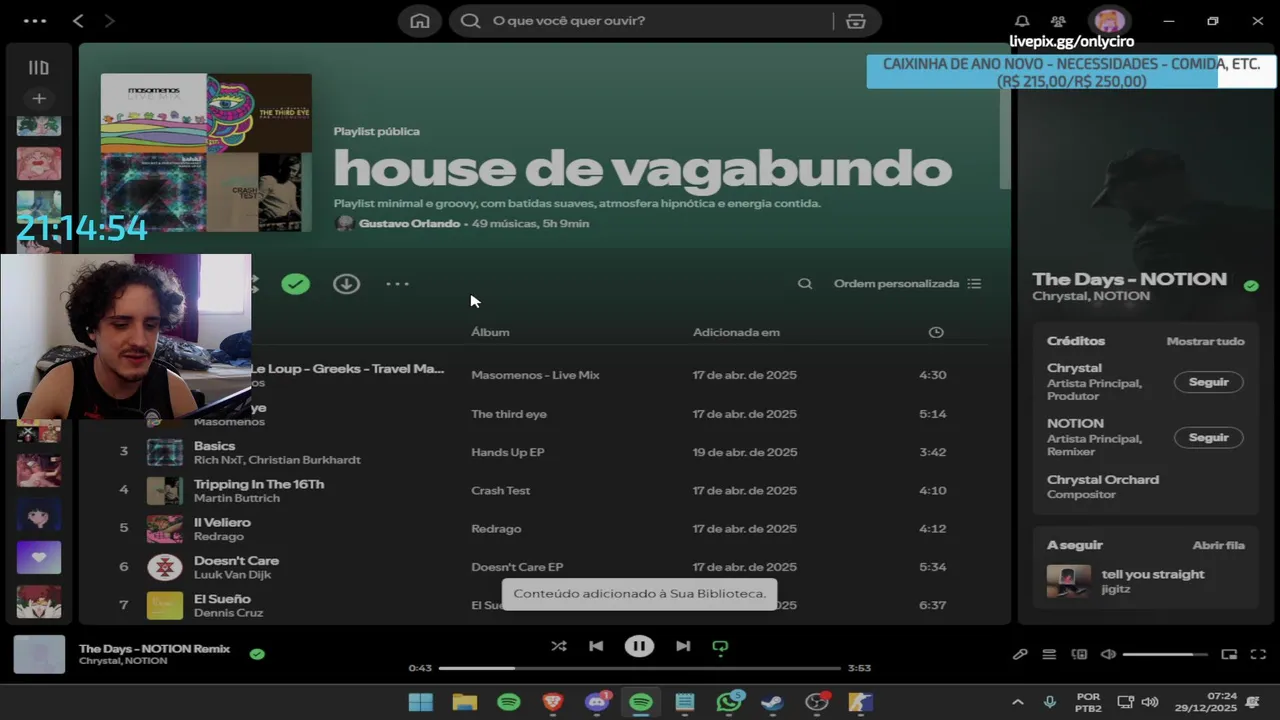Screen dimensions: 1280x720
Task: Select the track "Tripping In The 16Th"
Action: 259,484
